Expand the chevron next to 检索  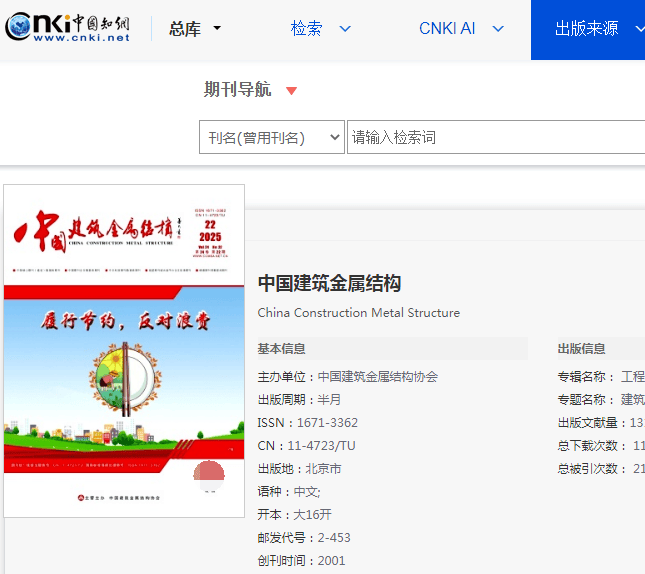click(345, 29)
